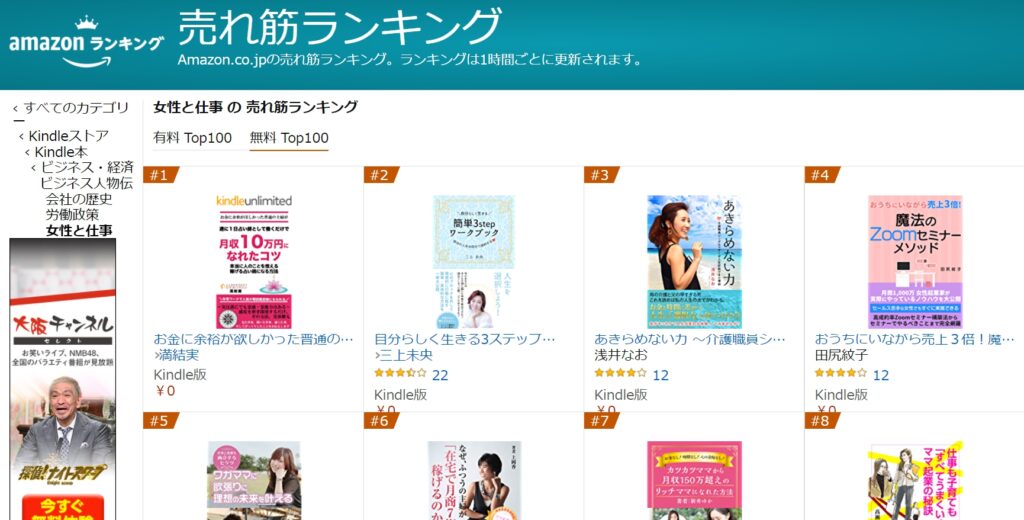Open author link 三上未央
This screenshot has width=1024, height=520.
coord(404,355)
